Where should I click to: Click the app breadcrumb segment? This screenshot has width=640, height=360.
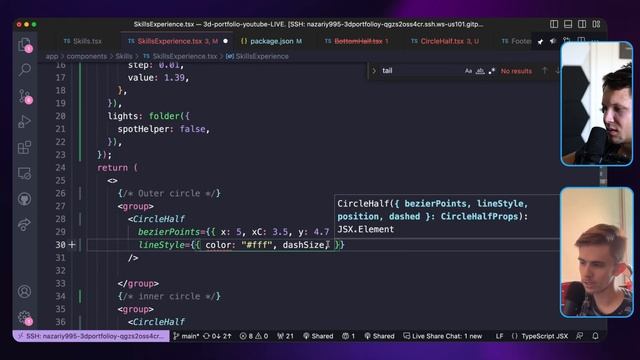52,56
